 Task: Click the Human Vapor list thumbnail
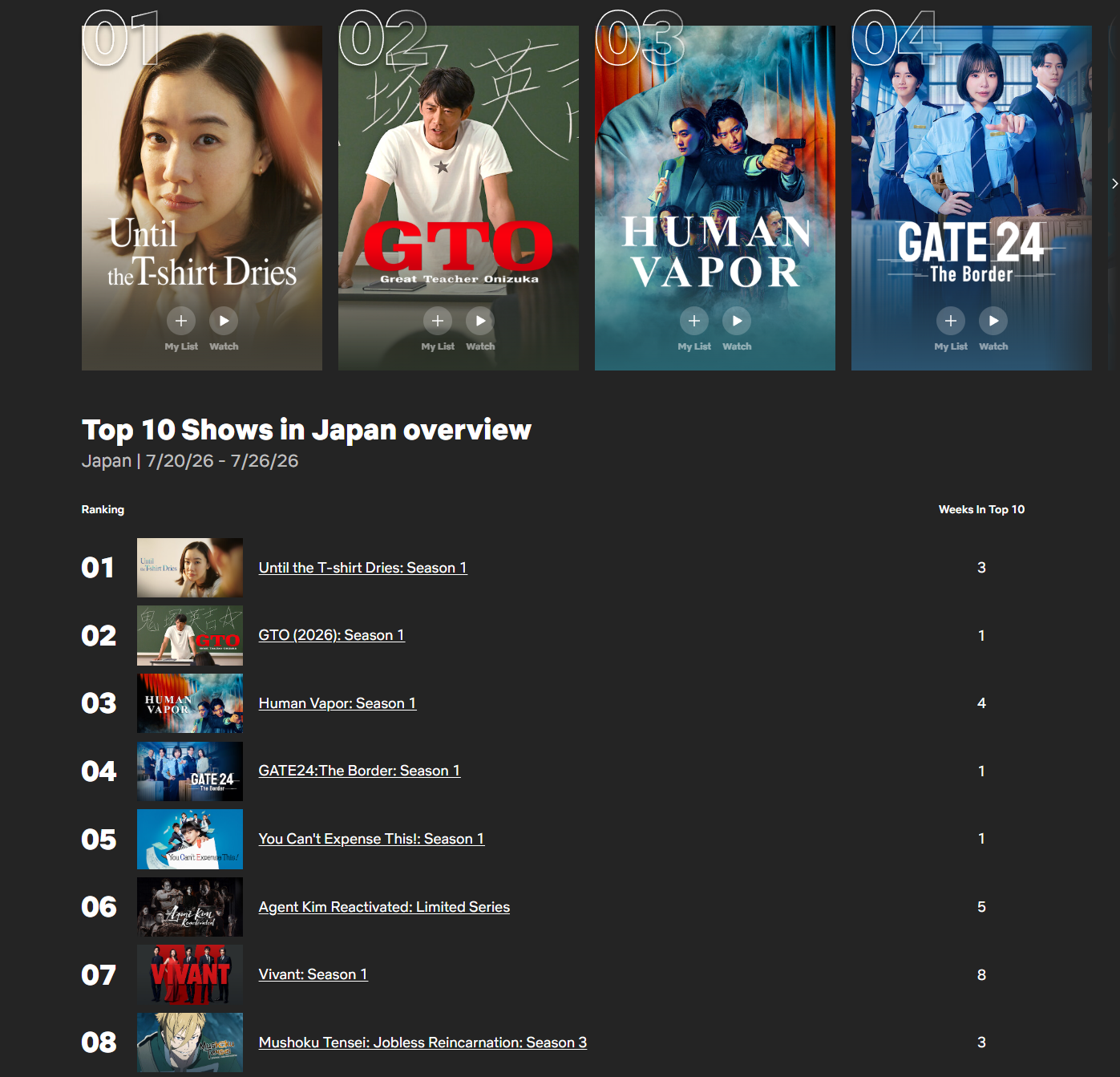(x=190, y=703)
